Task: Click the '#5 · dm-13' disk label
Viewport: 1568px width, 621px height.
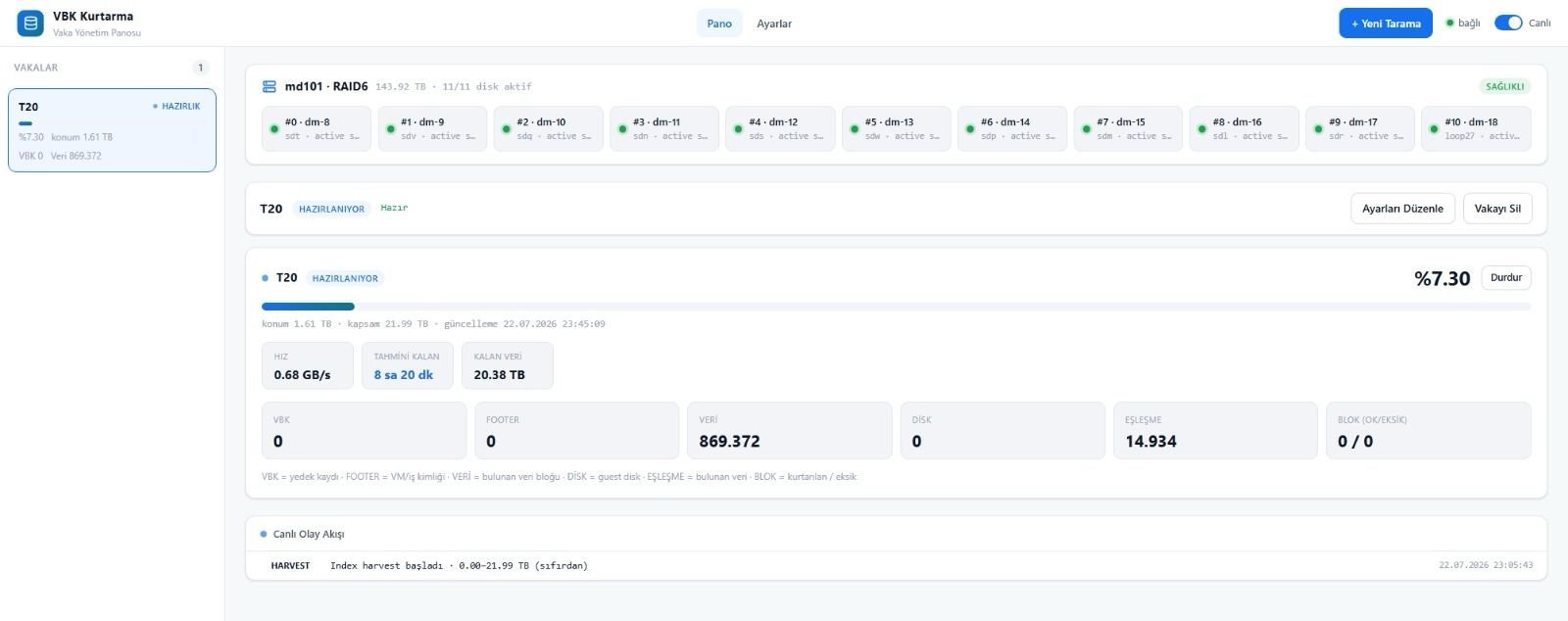Action: point(889,122)
